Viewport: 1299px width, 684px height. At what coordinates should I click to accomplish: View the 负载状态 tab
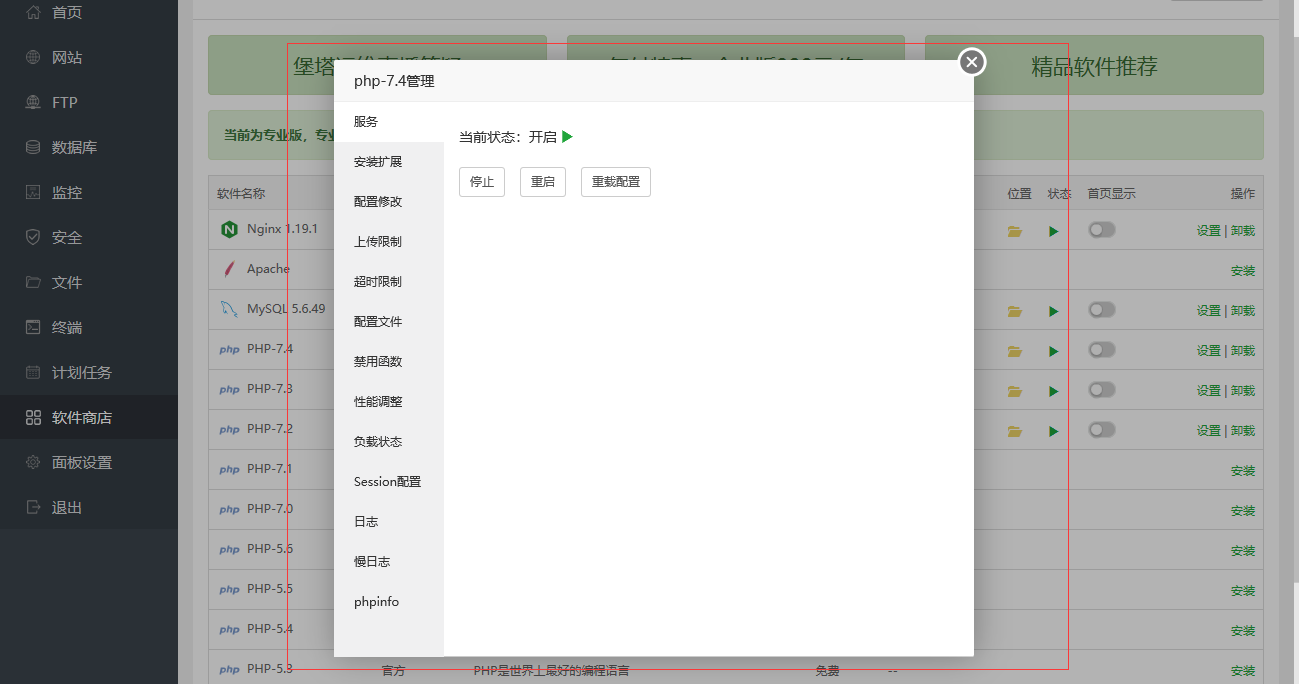click(x=389, y=442)
